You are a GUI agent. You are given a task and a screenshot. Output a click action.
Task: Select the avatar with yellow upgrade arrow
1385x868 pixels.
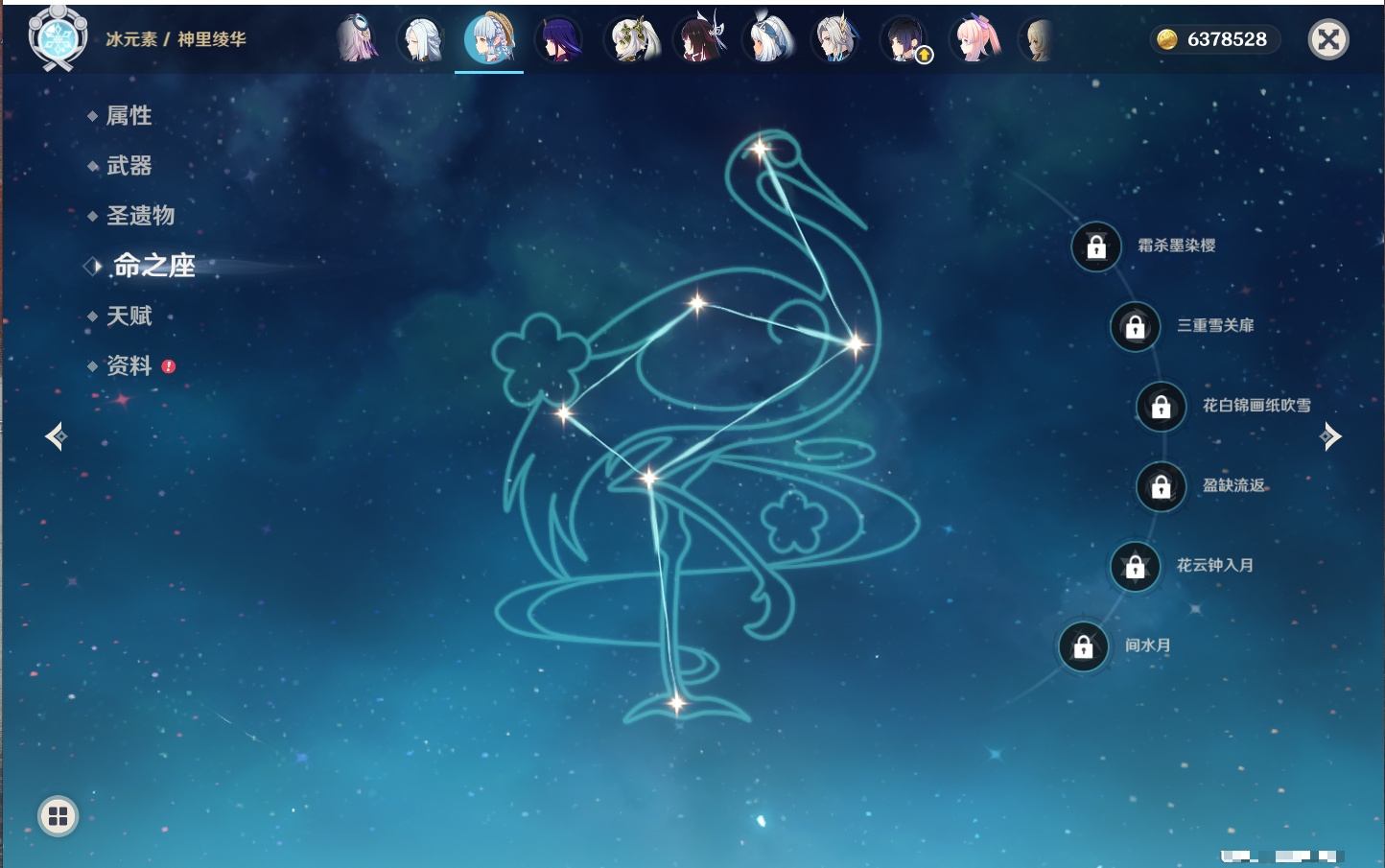904,40
